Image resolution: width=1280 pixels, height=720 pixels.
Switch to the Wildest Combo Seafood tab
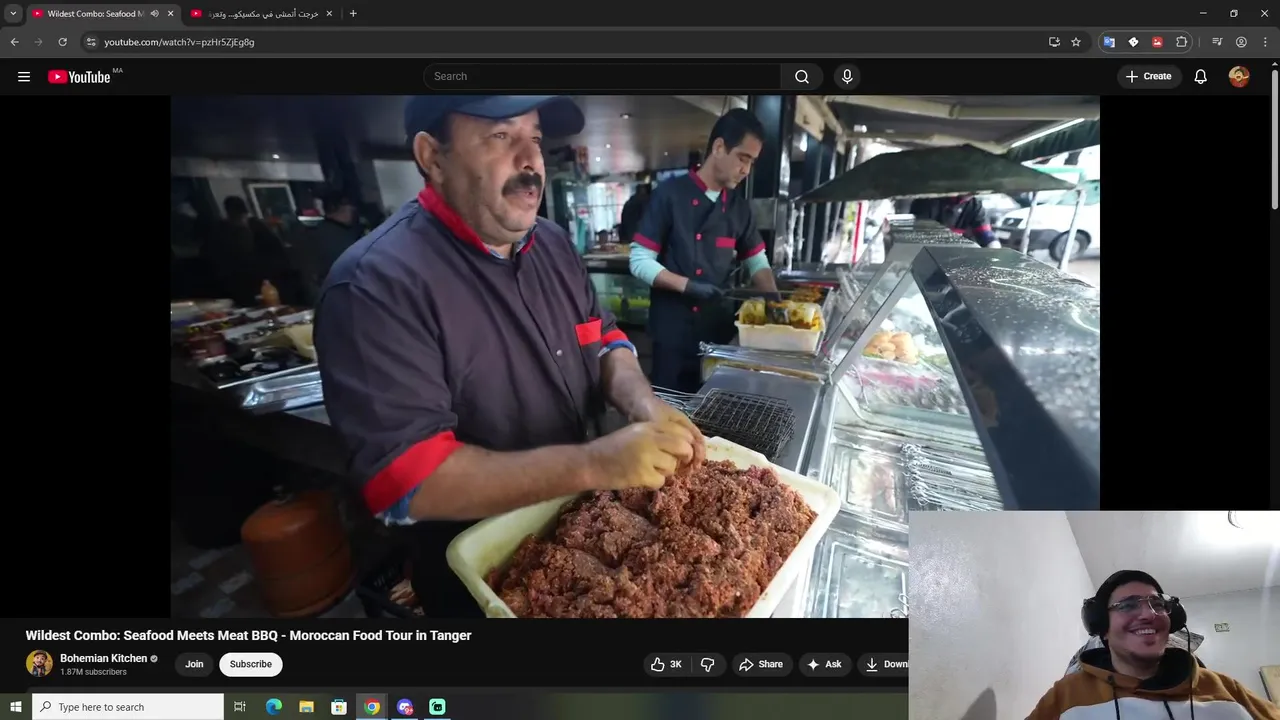point(96,14)
